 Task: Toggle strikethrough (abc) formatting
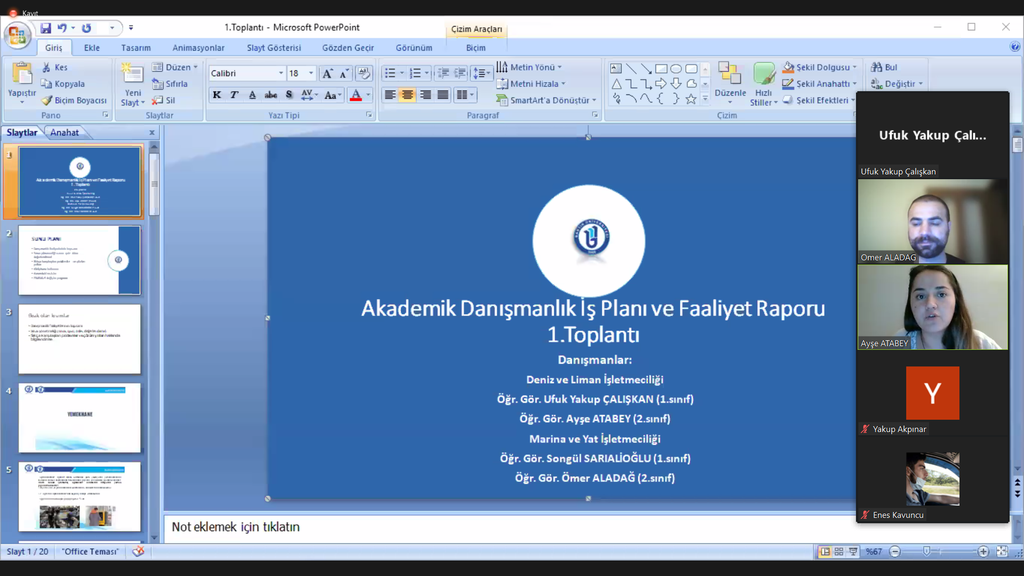(x=270, y=95)
